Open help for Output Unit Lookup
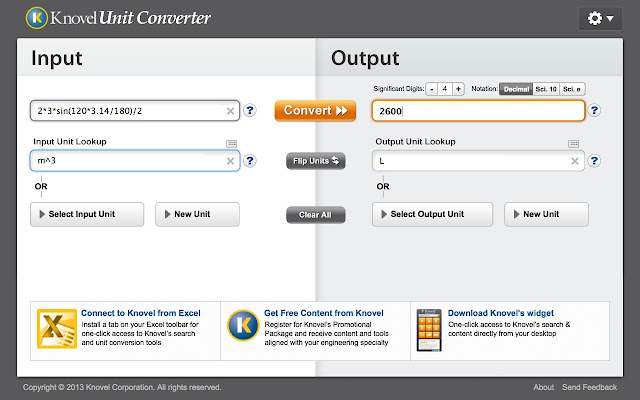640x400 pixels. pos(594,161)
